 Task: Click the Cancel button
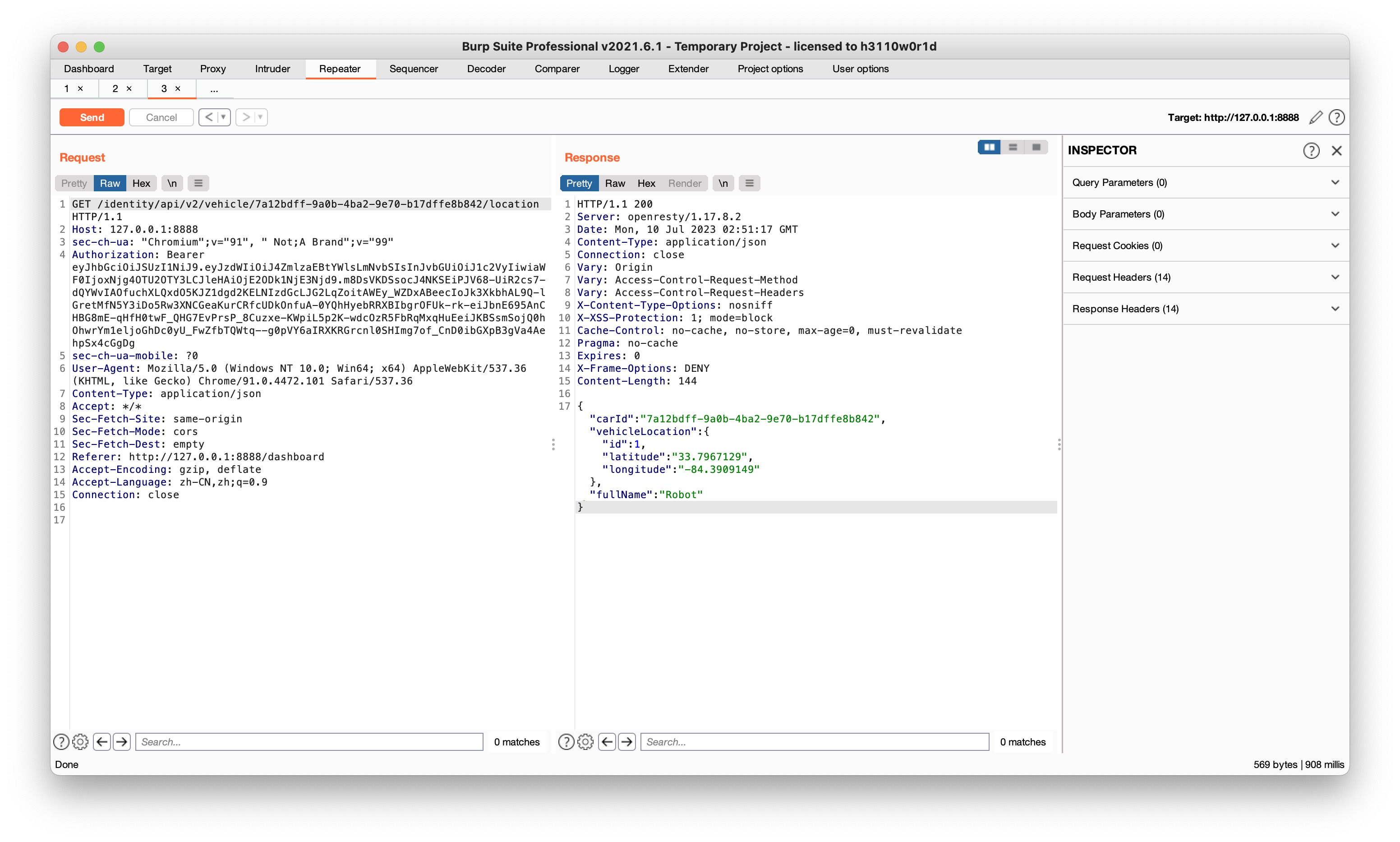161,117
